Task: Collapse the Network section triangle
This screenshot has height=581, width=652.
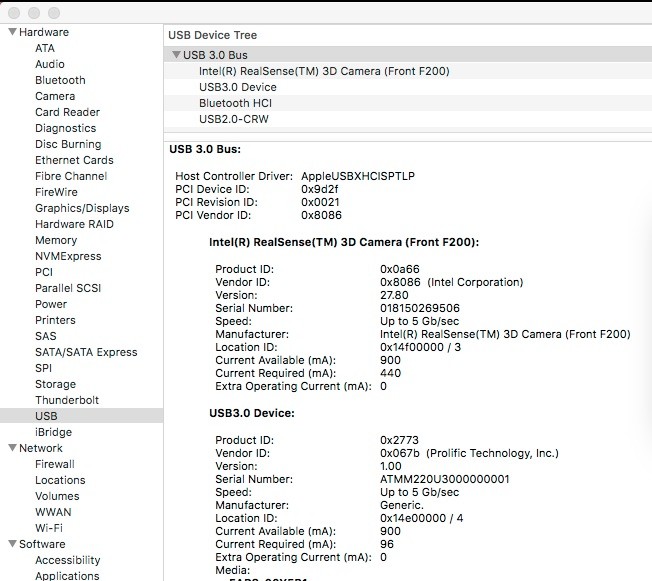Action: click(12, 447)
